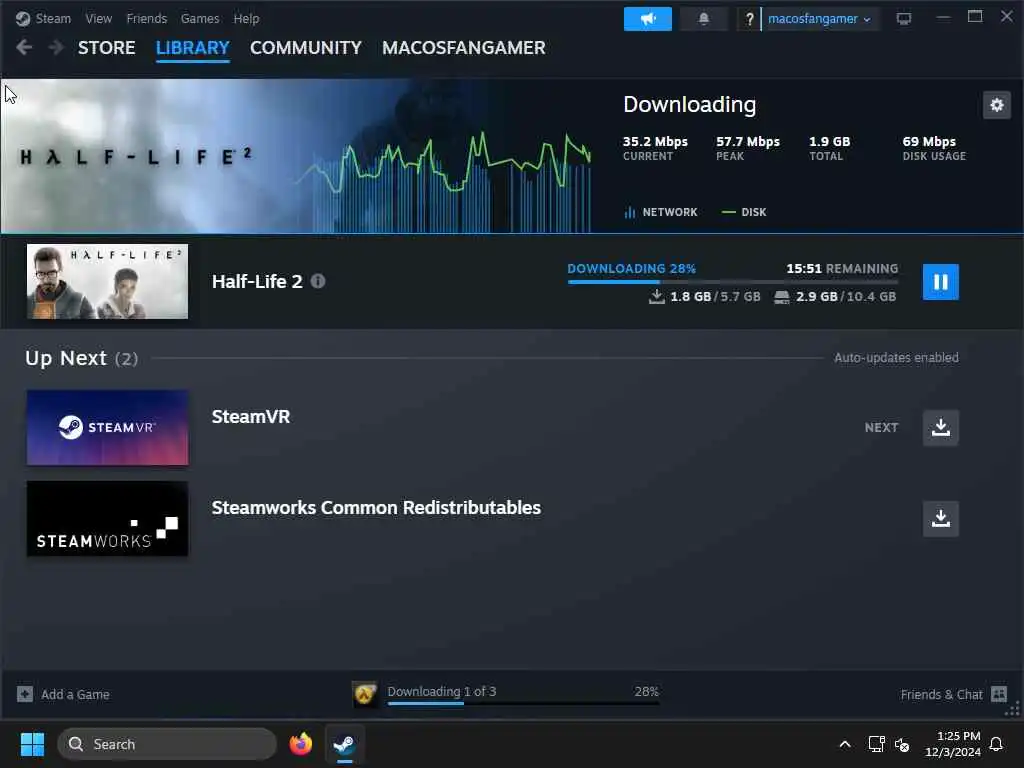Open the Games menu

[x=200, y=18]
